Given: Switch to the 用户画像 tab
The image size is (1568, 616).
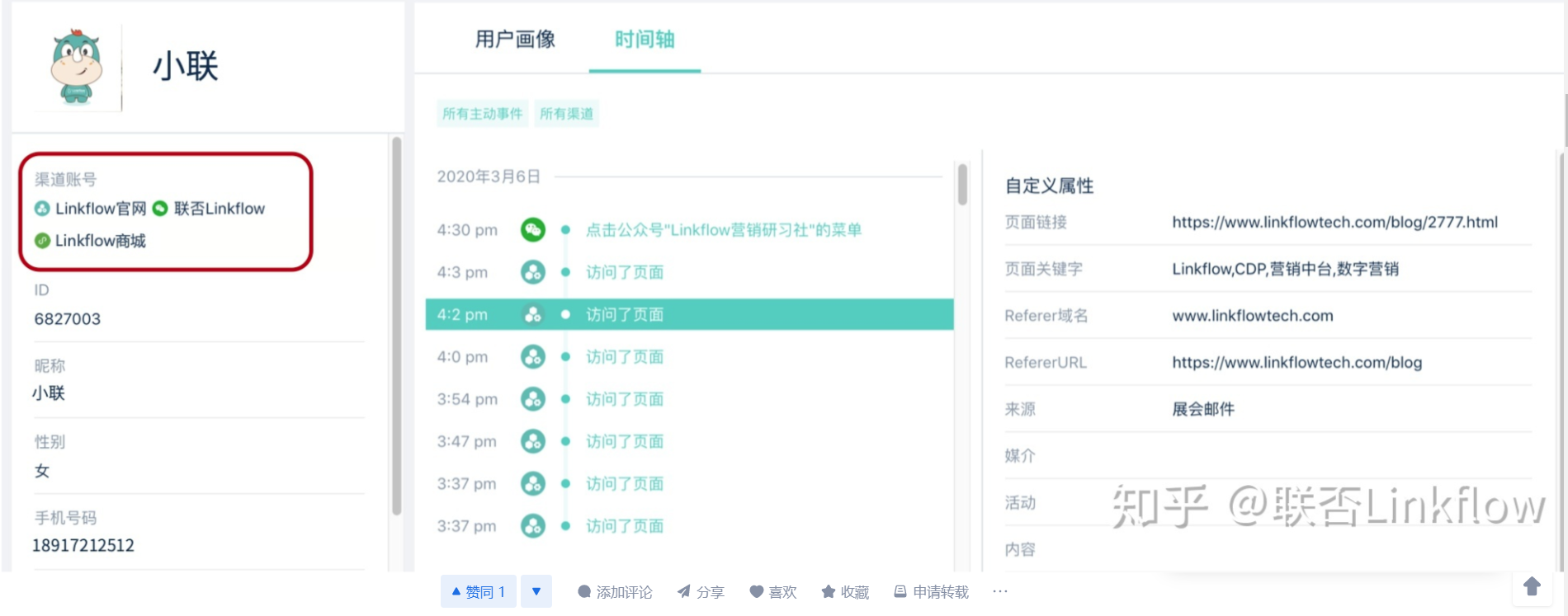Looking at the screenshot, I should (515, 39).
